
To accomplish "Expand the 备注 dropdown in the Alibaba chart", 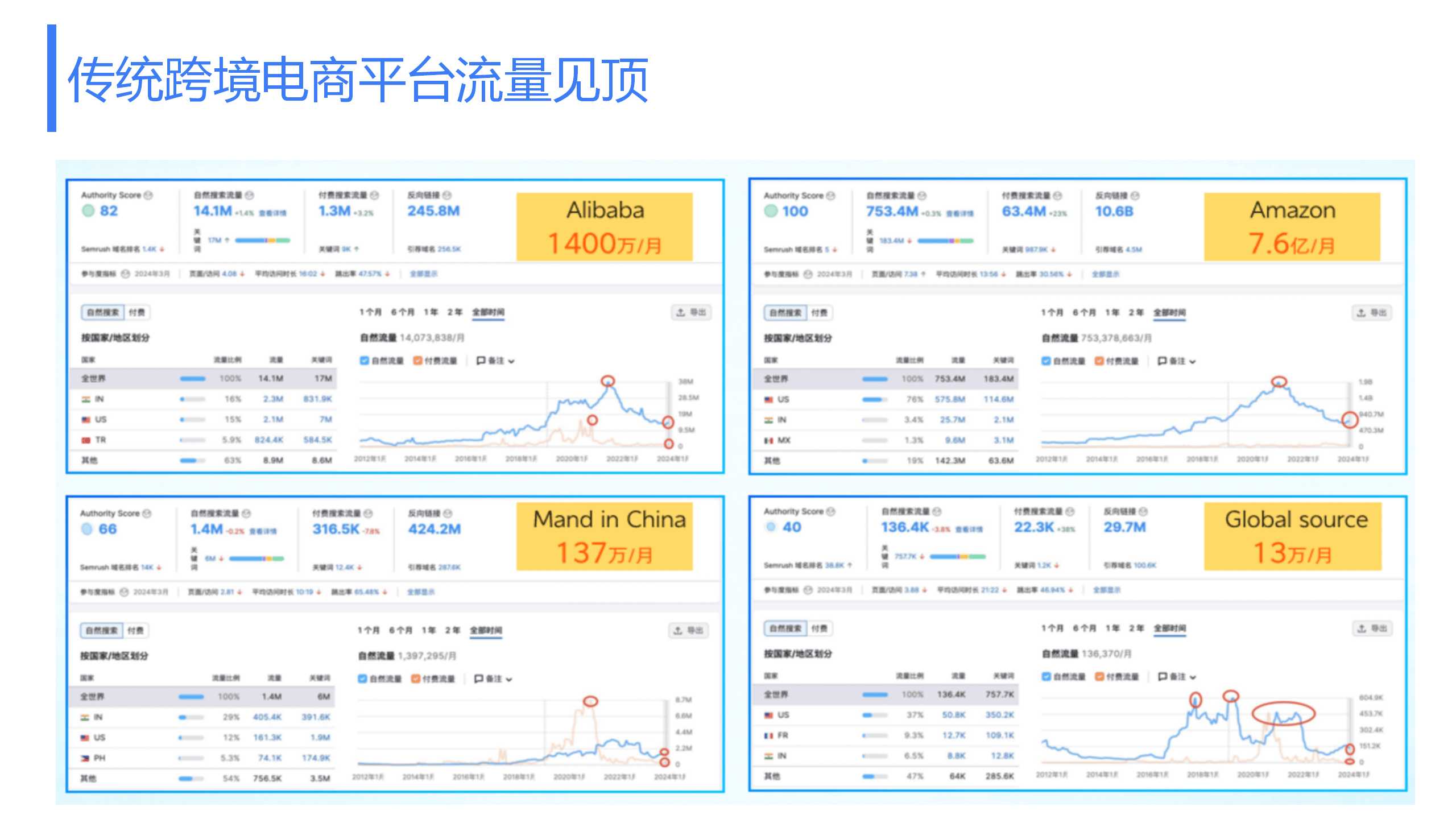I will 511,361.
